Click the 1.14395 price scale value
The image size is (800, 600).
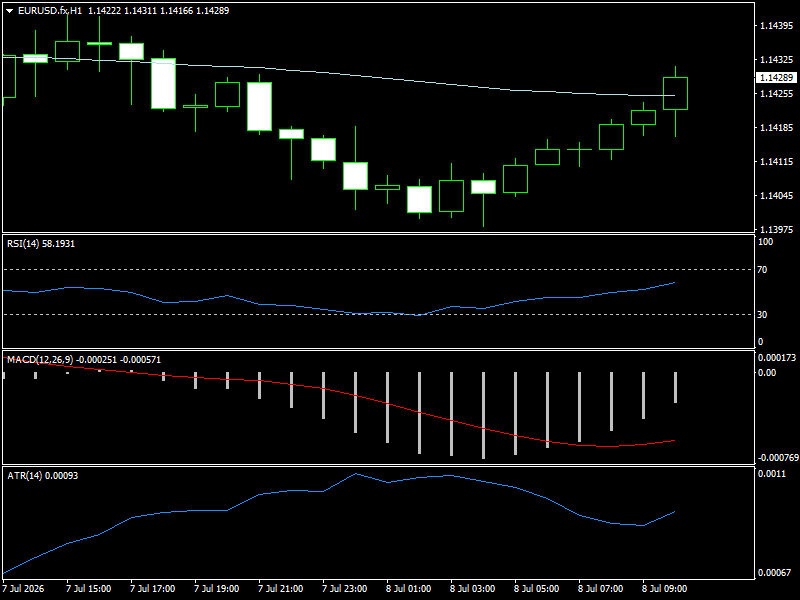pyautogui.click(x=777, y=26)
